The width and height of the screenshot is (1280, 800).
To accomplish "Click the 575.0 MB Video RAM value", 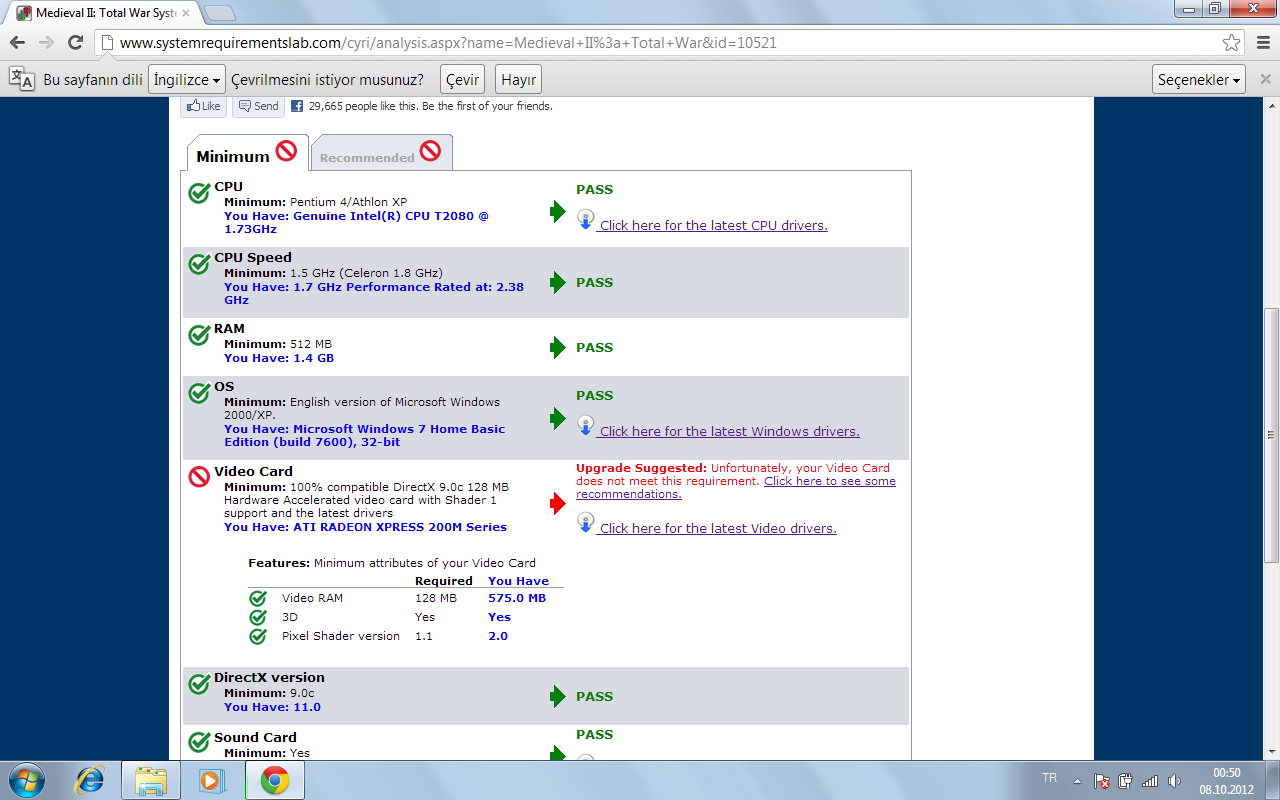I will (517, 598).
